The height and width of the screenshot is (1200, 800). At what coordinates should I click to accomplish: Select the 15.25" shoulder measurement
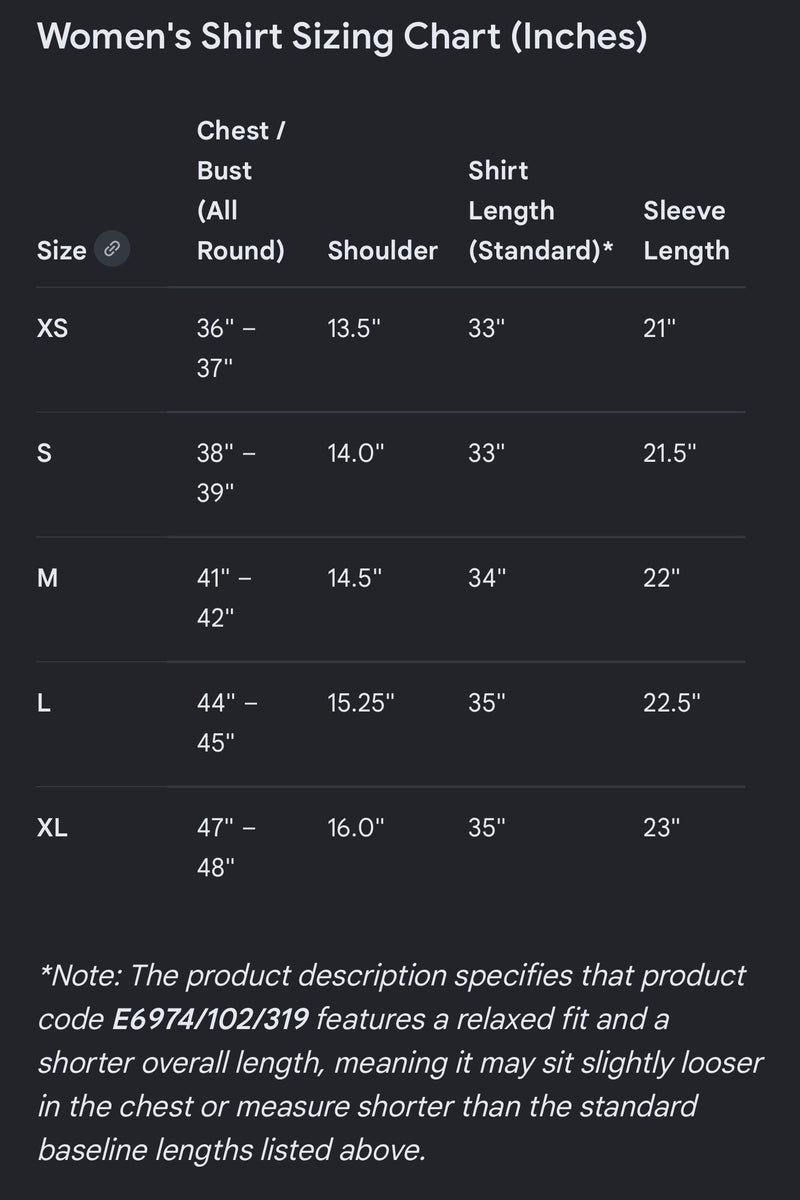[362, 702]
